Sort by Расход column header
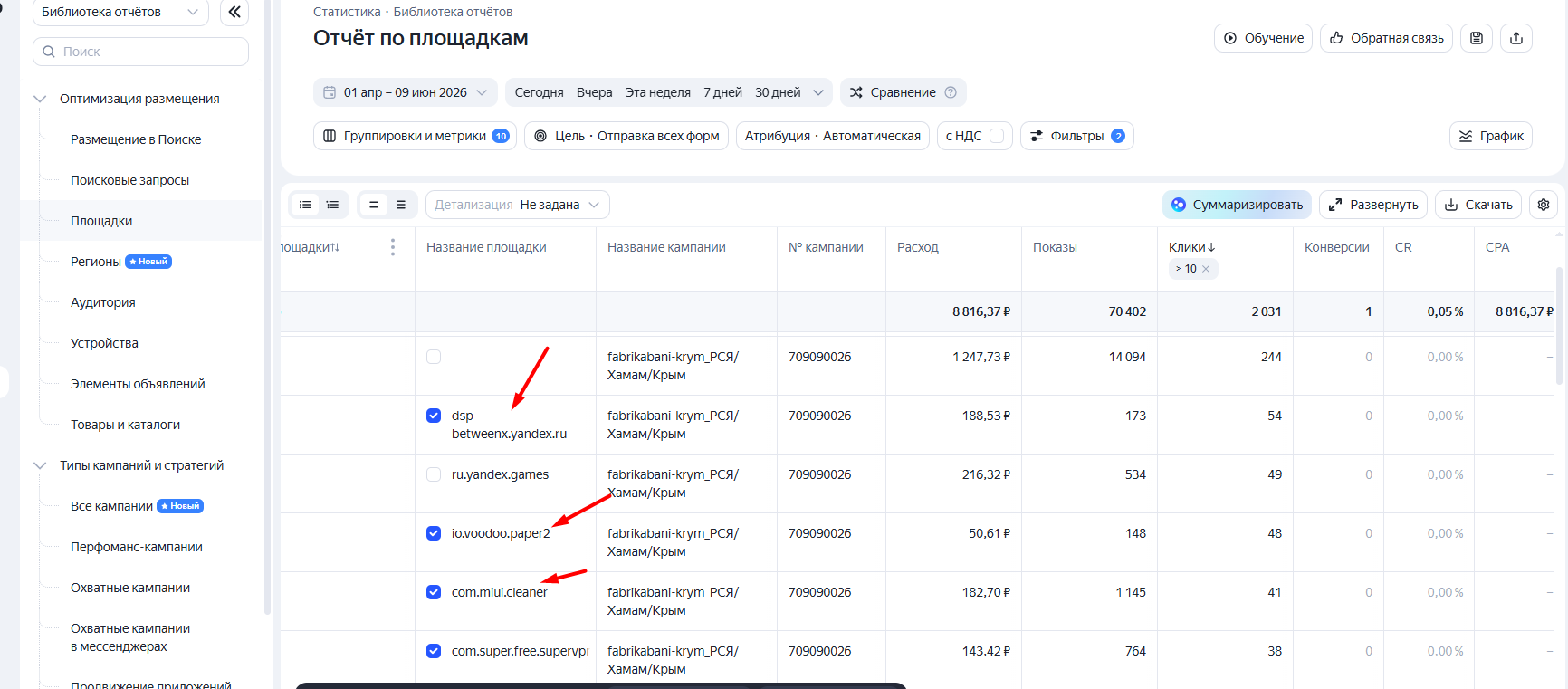Viewport: 1568px width, 689px height. pos(918,247)
